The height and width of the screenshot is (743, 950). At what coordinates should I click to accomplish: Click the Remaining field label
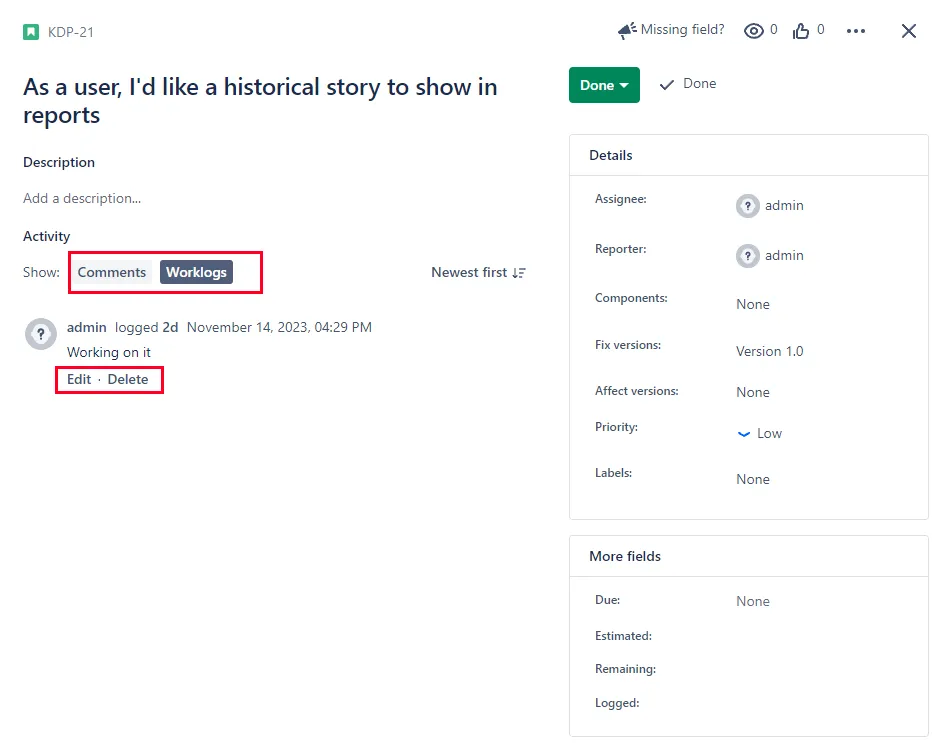pyautogui.click(x=625, y=669)
